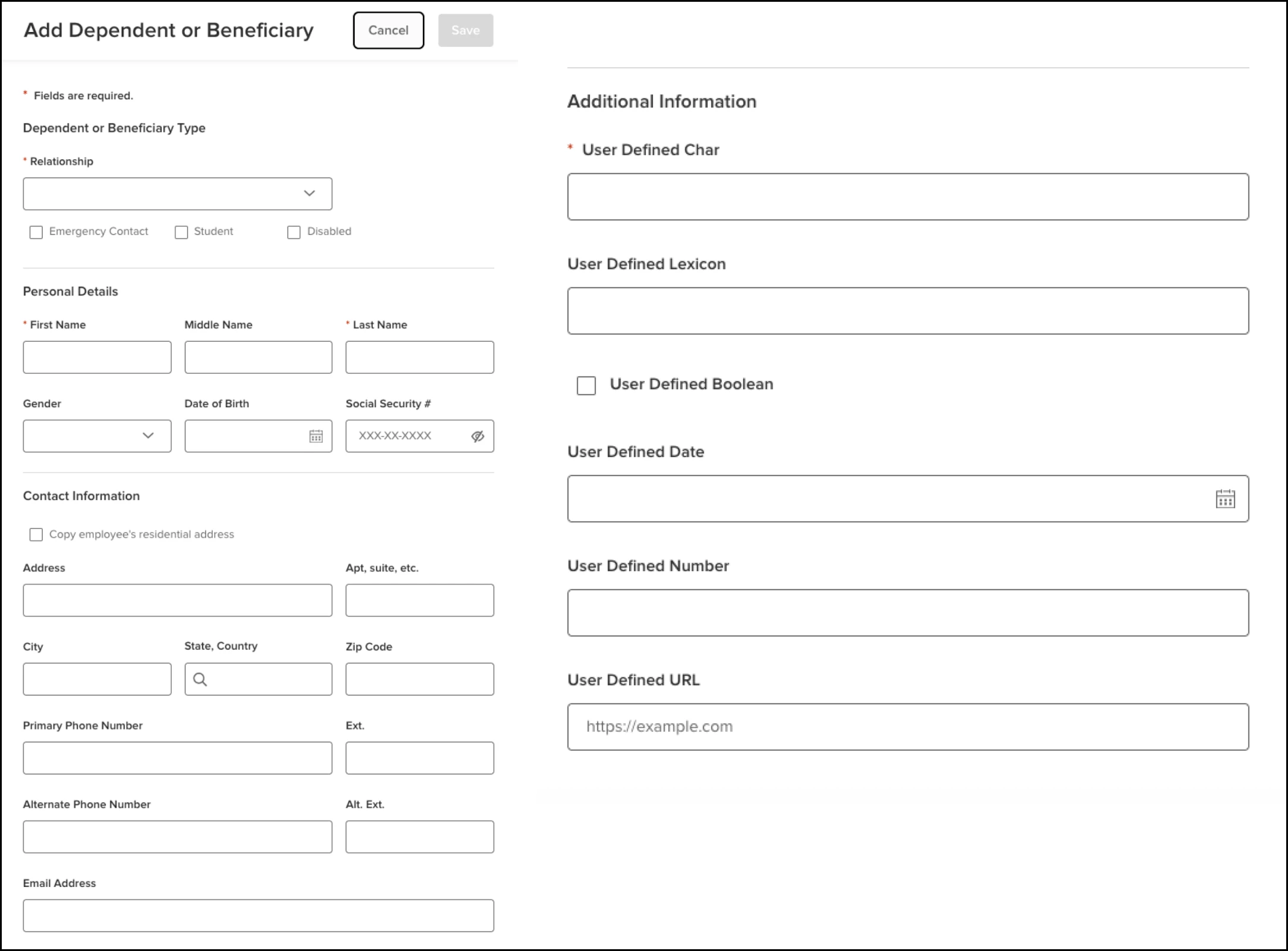Click into the Last Name field
The height and width of the screenshot is (951, 1288).
[419, 357]
